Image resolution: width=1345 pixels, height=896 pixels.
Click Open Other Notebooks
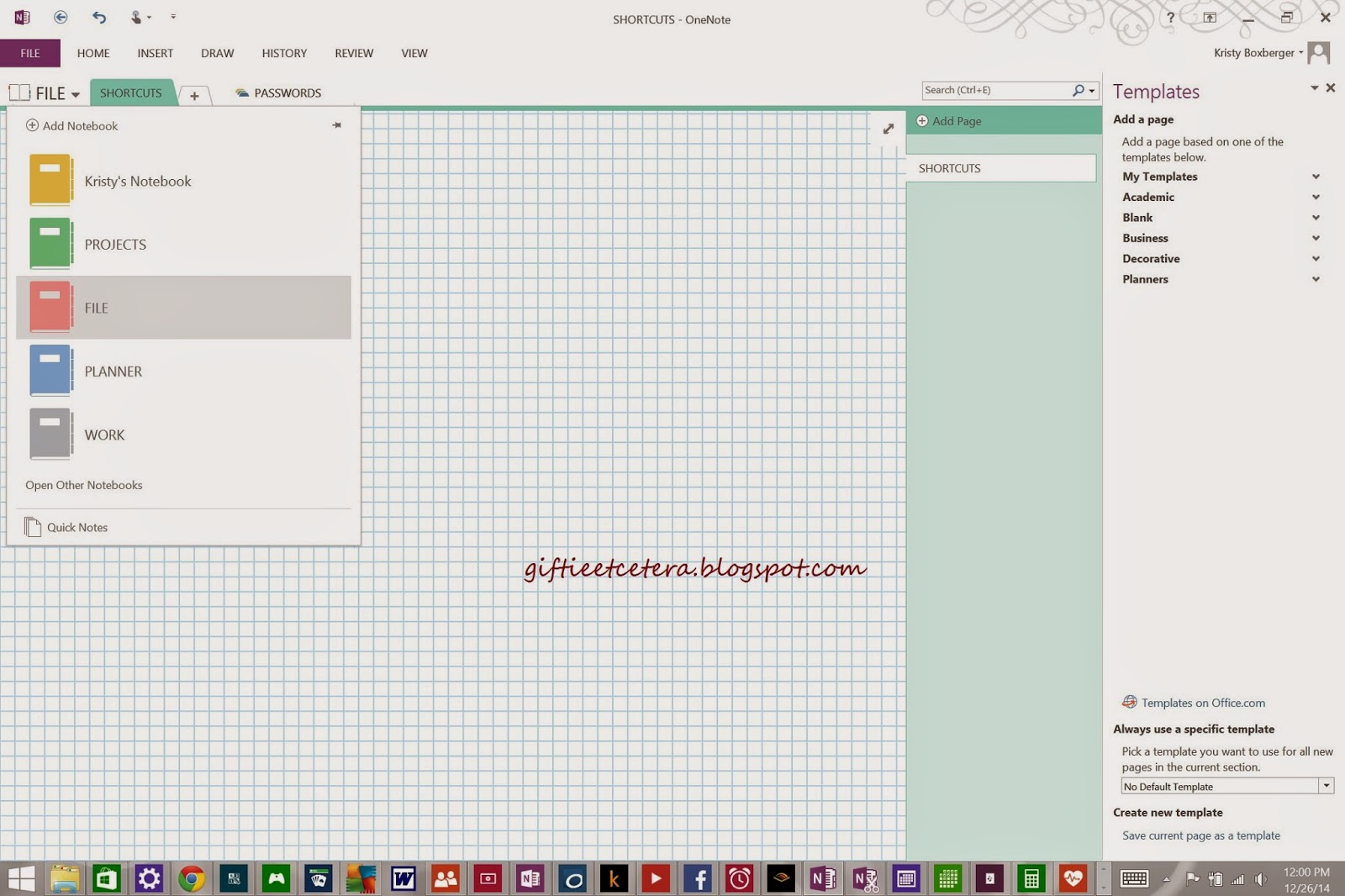(x=83, y=485)
